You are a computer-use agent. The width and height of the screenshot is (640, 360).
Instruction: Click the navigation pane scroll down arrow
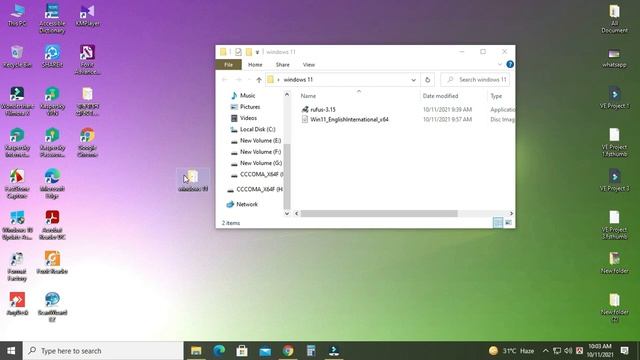click(x=287, y=213)
